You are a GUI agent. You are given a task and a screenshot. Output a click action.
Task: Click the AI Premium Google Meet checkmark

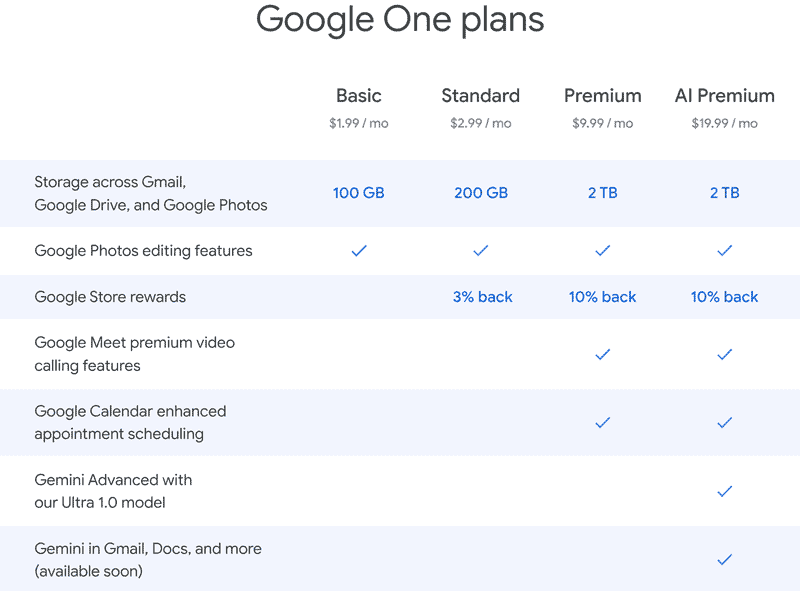(x=725, y=354)
